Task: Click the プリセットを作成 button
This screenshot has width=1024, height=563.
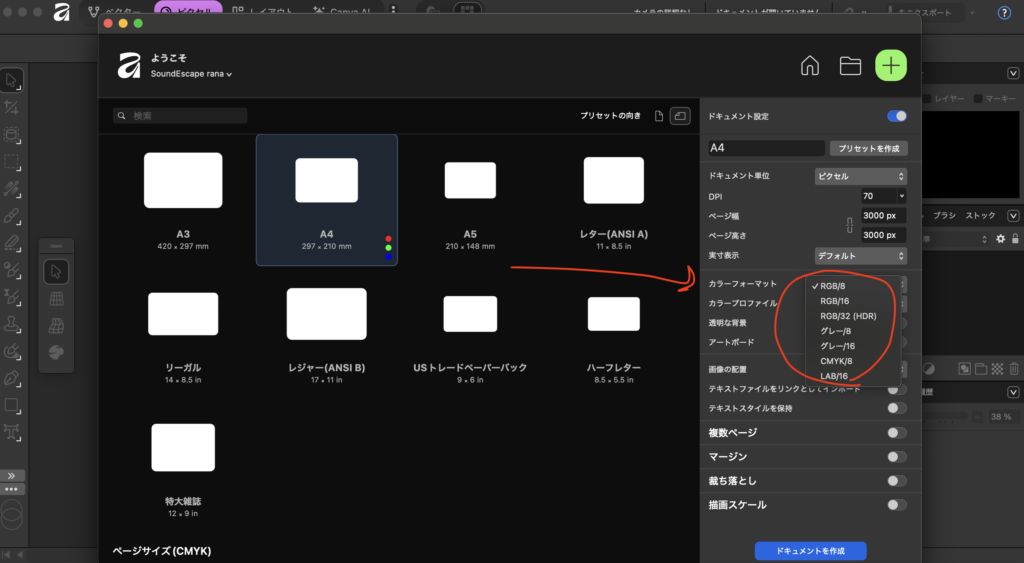Action: [x=868, y=148]
